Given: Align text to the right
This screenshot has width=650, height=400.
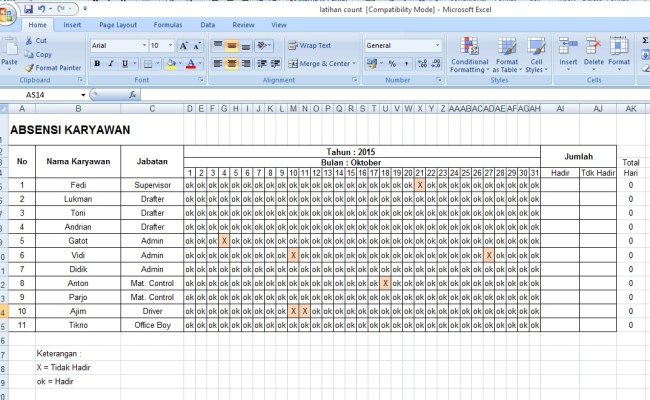Looking at the screenshot, I should 246,63.
